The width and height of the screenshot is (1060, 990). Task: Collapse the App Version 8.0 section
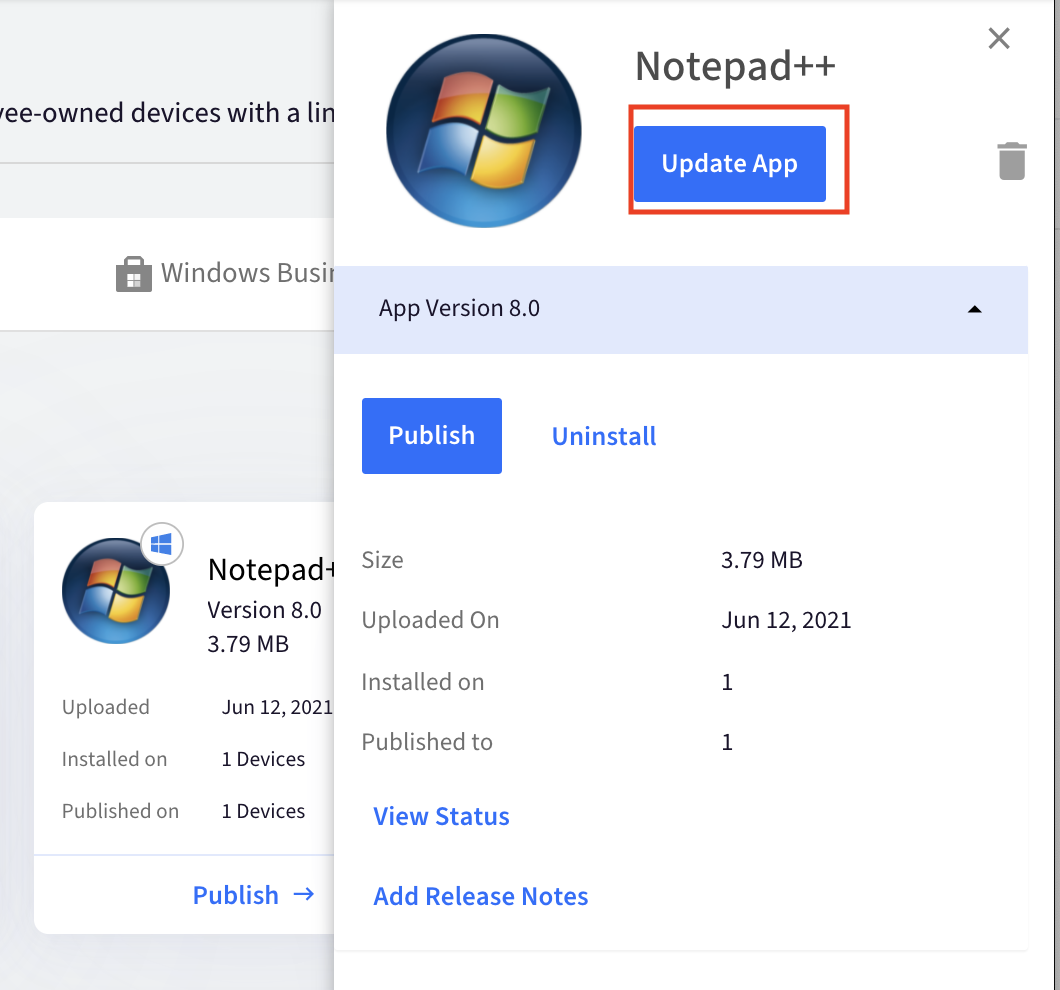[974, 309]
